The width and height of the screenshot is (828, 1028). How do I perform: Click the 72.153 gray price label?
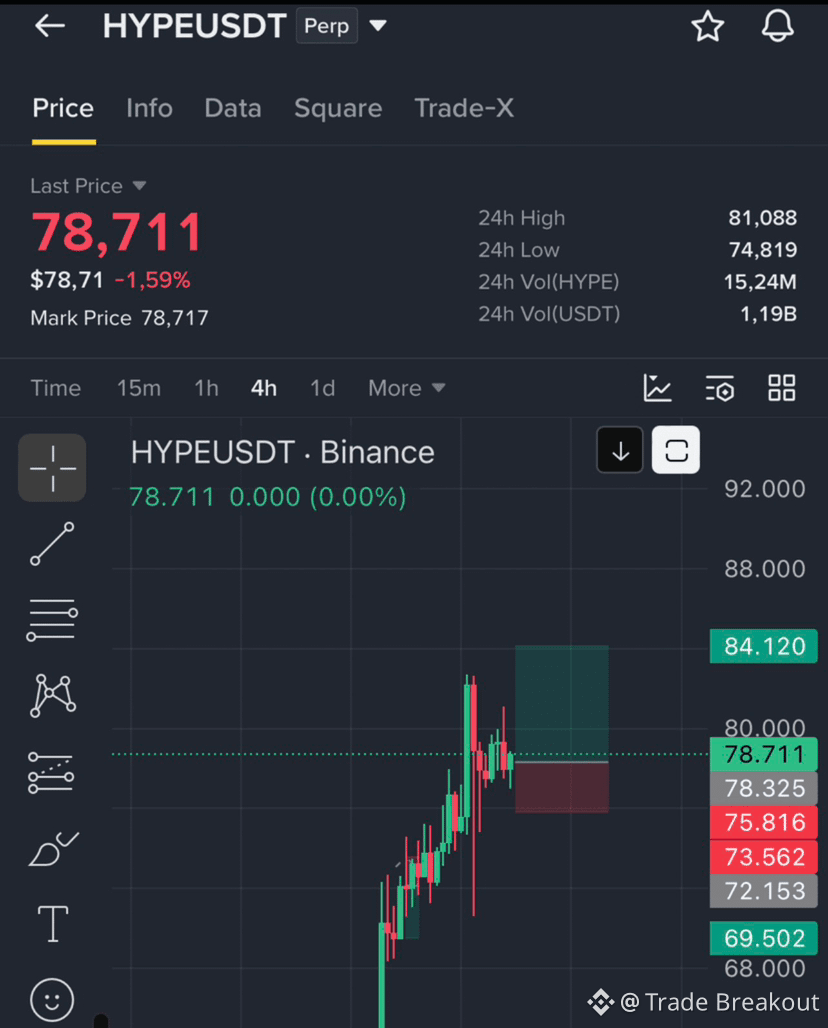point(764,891)
